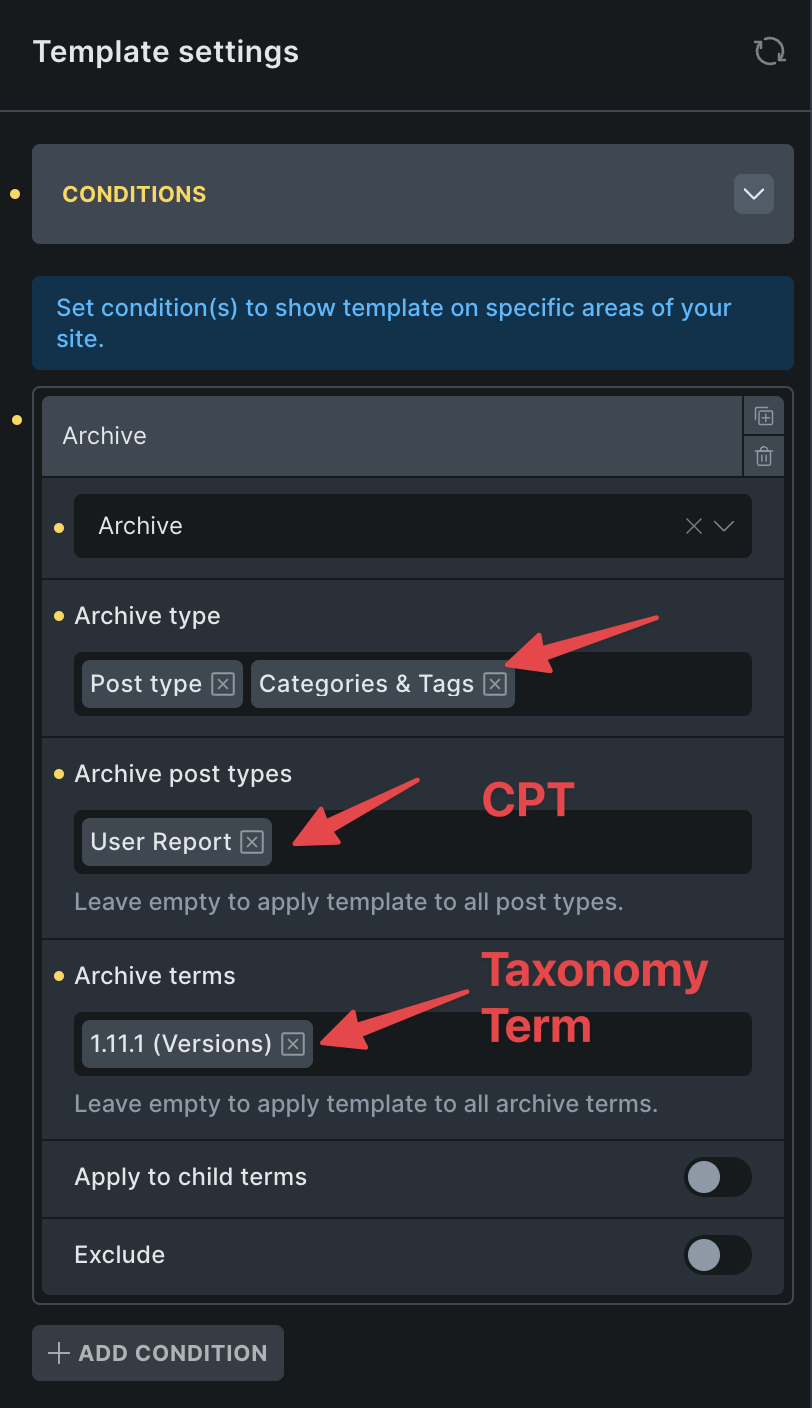Turn on the Exclude toggle
812x1408 pixels.
717,1255
